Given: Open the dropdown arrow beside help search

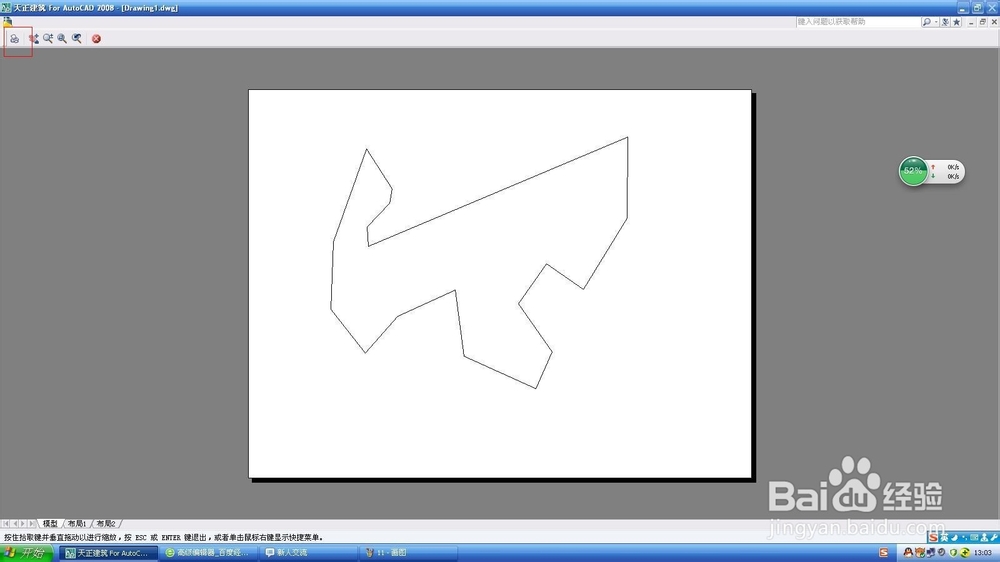Looking at the screenshot, I should coord(936,22).
